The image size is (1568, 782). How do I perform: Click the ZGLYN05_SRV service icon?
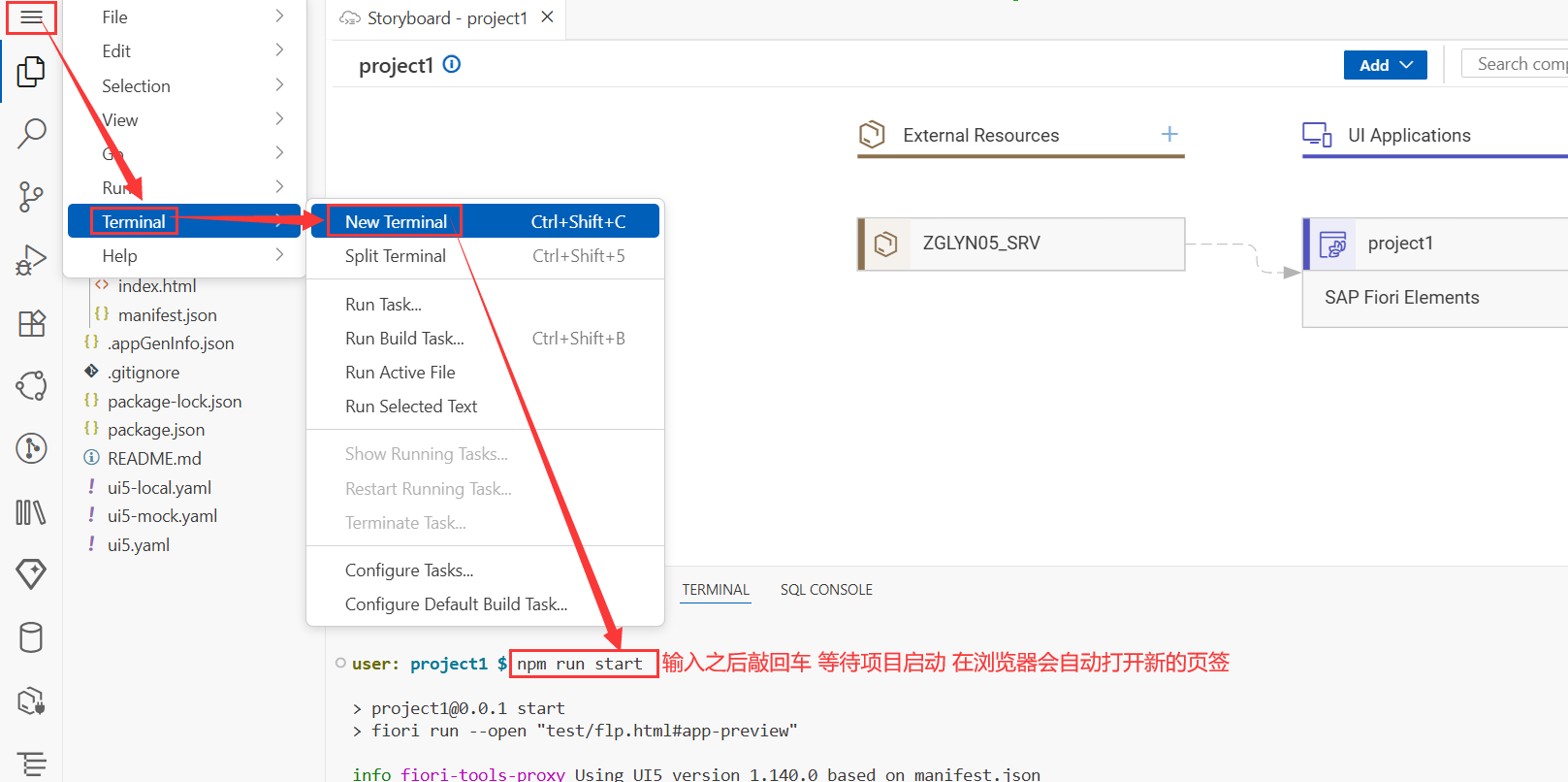pyautogui.click(x=885, y=244)
